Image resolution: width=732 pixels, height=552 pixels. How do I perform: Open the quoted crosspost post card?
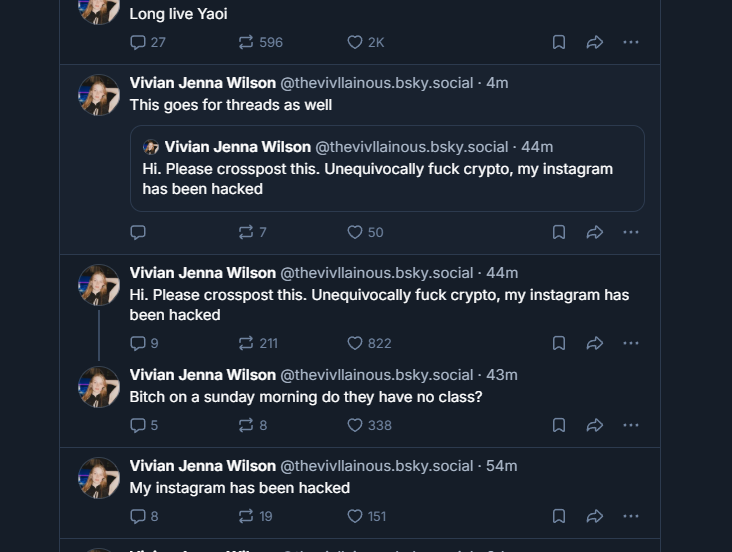point(387,168)
